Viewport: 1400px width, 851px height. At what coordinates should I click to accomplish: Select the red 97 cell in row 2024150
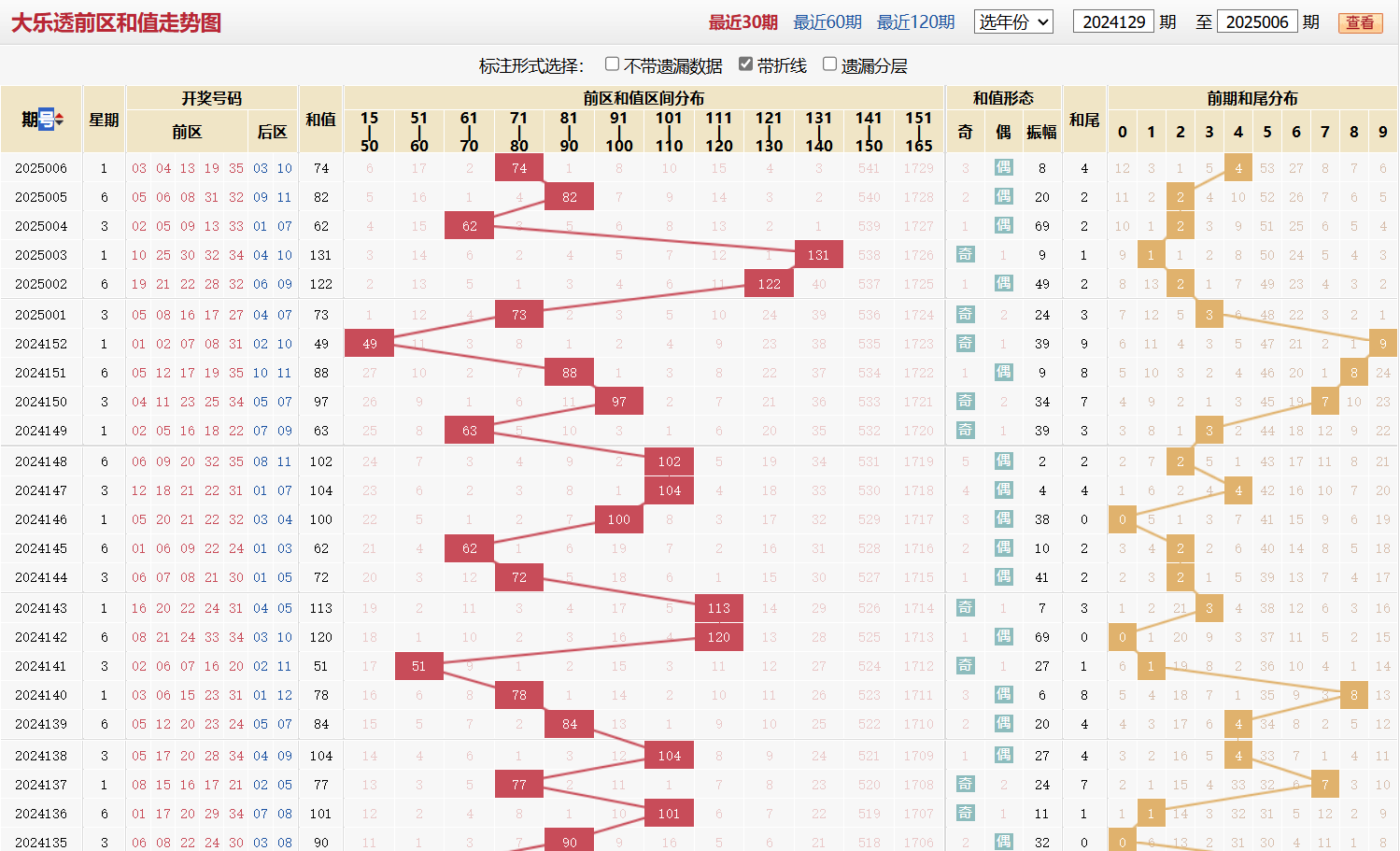(x=619, y=402)
